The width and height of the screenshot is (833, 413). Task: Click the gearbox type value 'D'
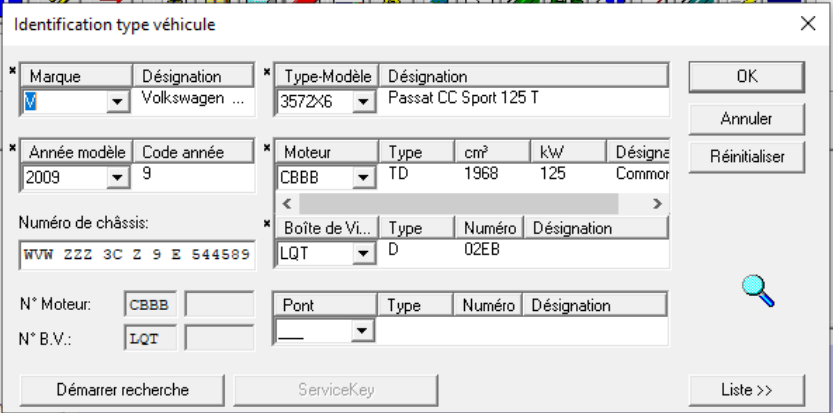pos(393,250)
